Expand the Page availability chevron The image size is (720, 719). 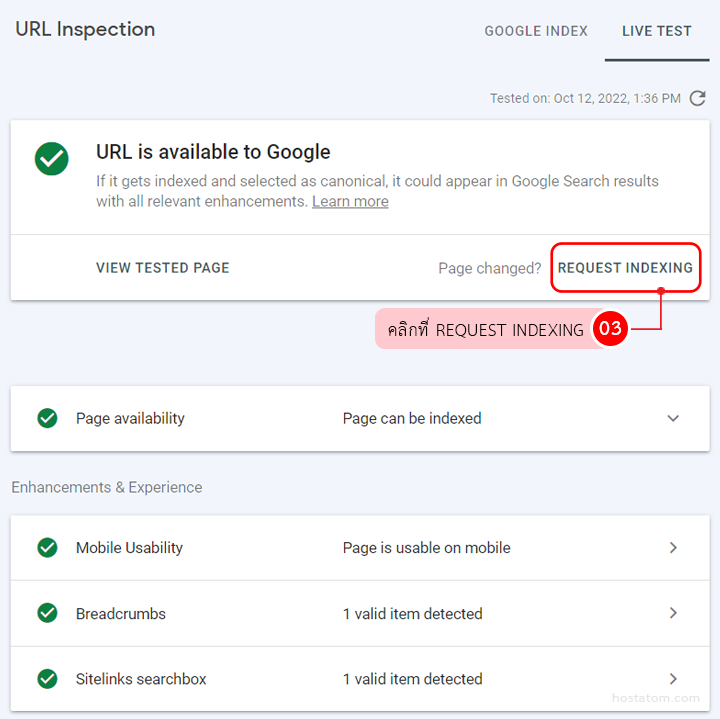coord(673,418)
